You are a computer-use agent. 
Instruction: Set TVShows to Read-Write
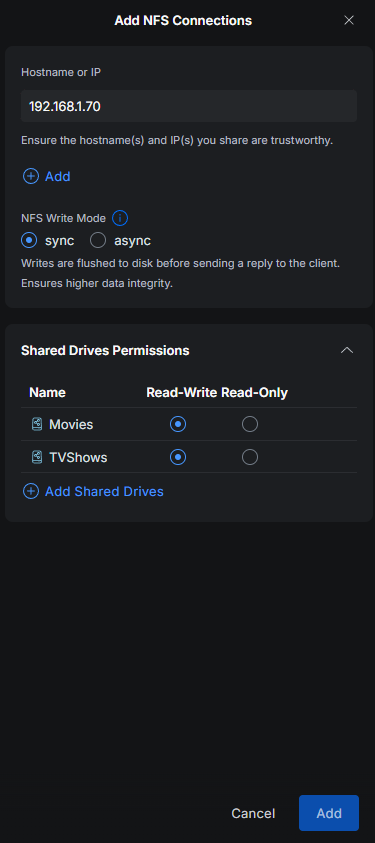(178, 457)
